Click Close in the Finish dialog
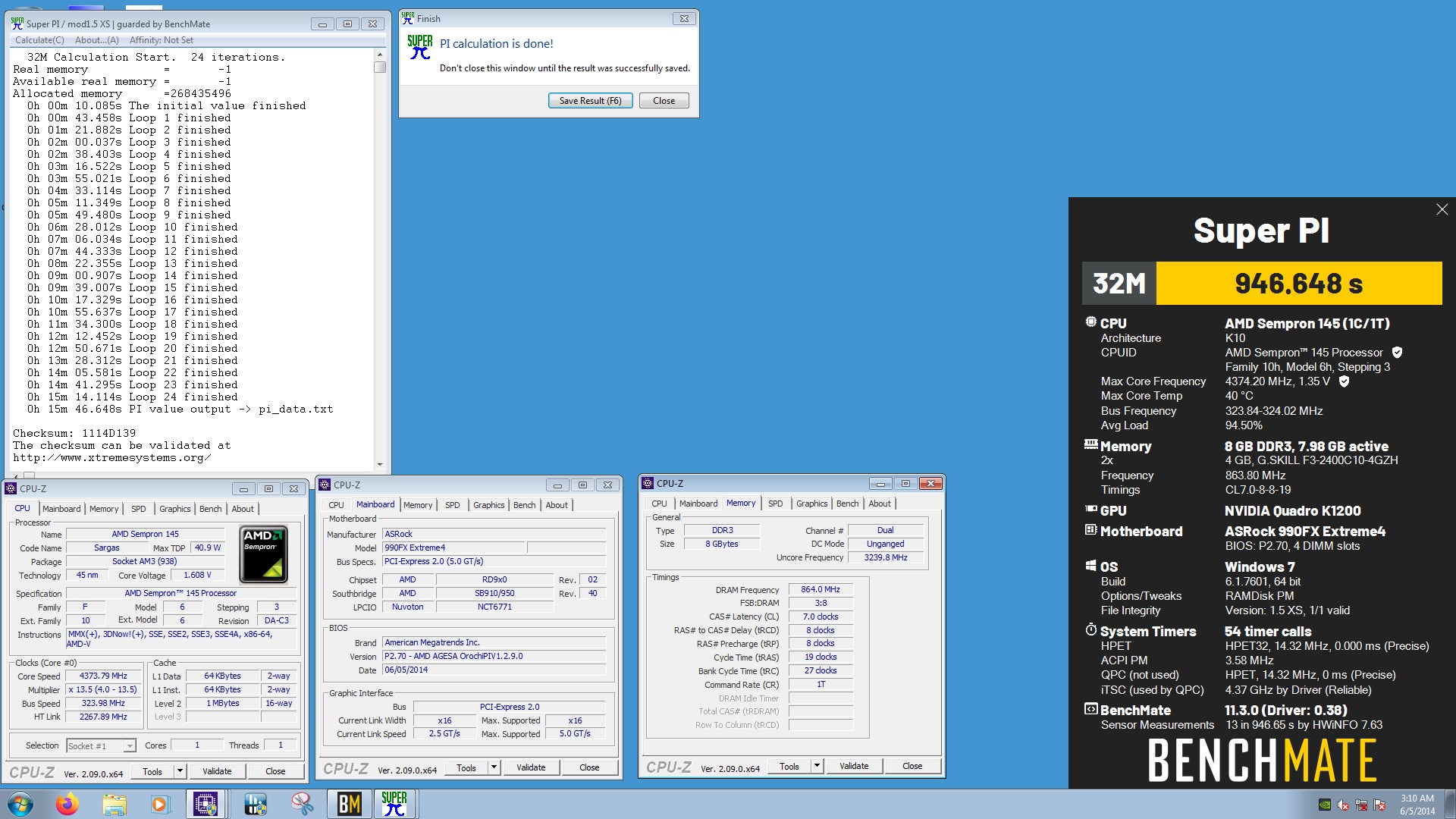Viewport: 1456px width, 819px height. coord(664,101)
